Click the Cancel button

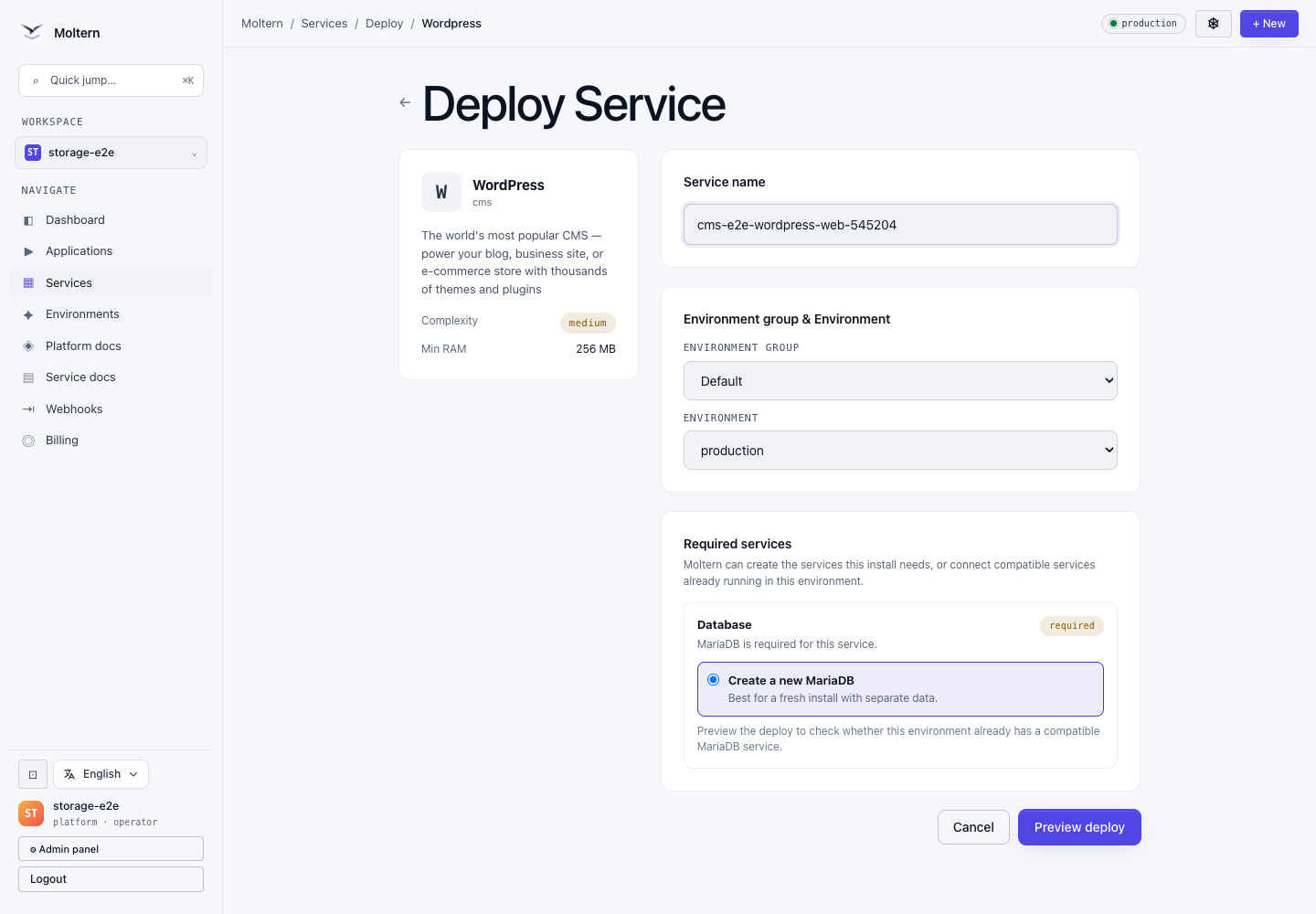(x=973, y=827)
